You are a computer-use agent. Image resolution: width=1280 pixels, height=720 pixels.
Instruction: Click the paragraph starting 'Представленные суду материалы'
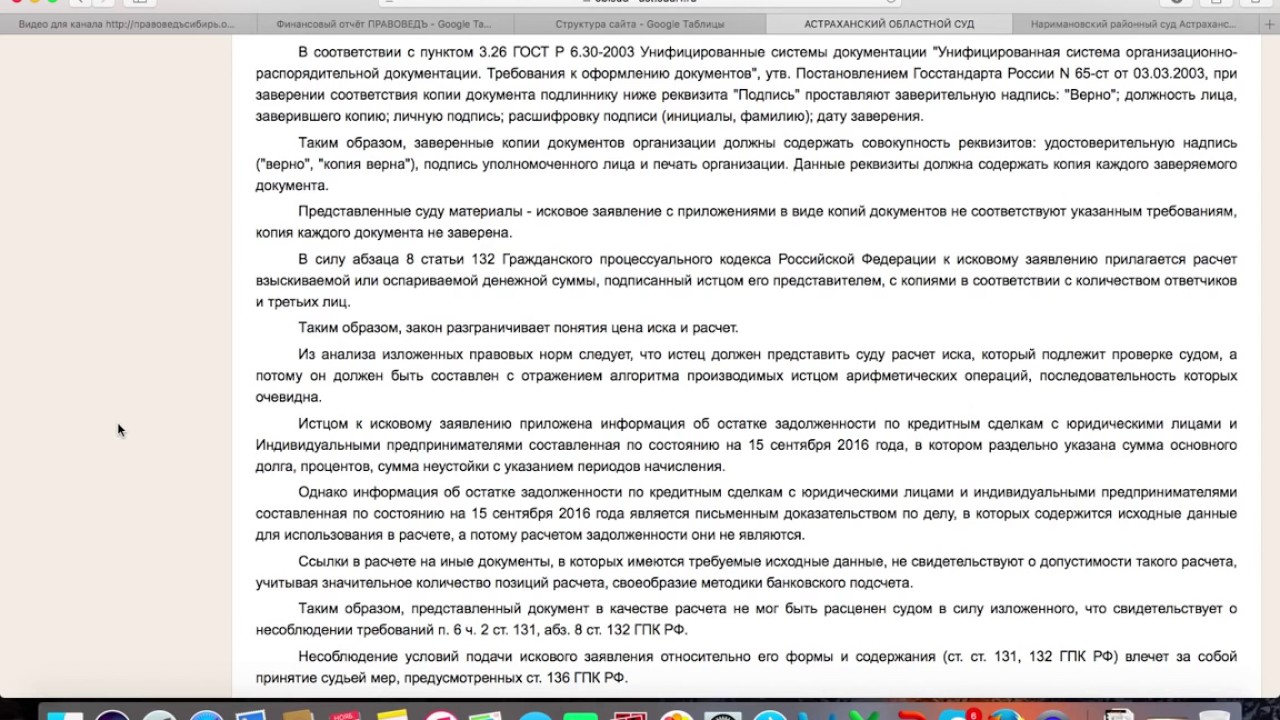(x=746, y=222)
